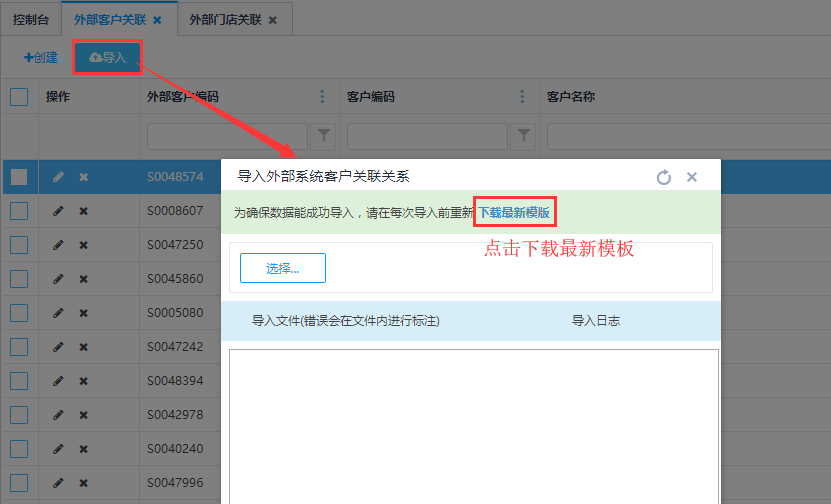Toggle the select-all checkbox in header
The width and height of the screenshot is (831, 504).
coord(19,97)
